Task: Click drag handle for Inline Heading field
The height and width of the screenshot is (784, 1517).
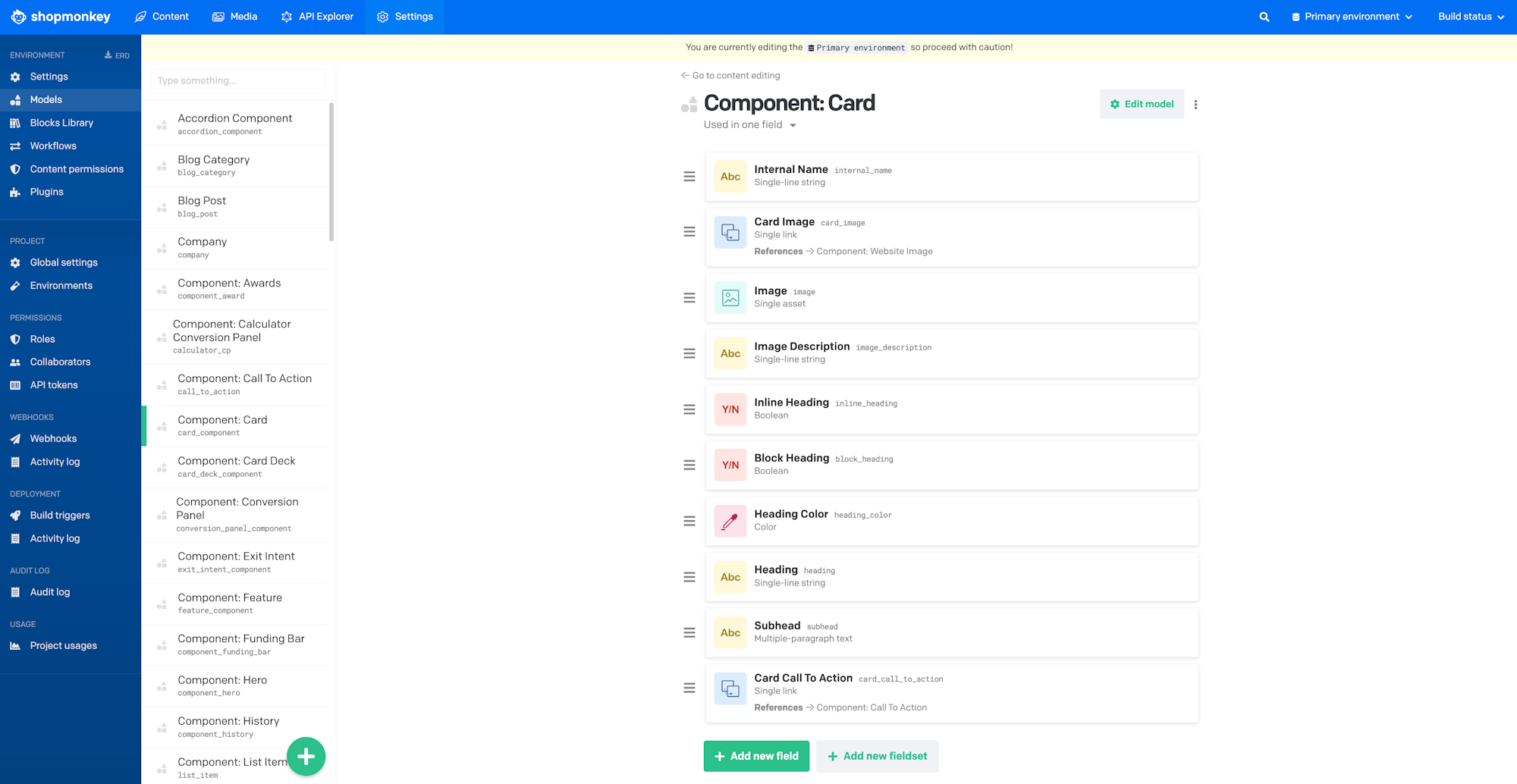Action: pyautogui.click(x=689, y=409)
